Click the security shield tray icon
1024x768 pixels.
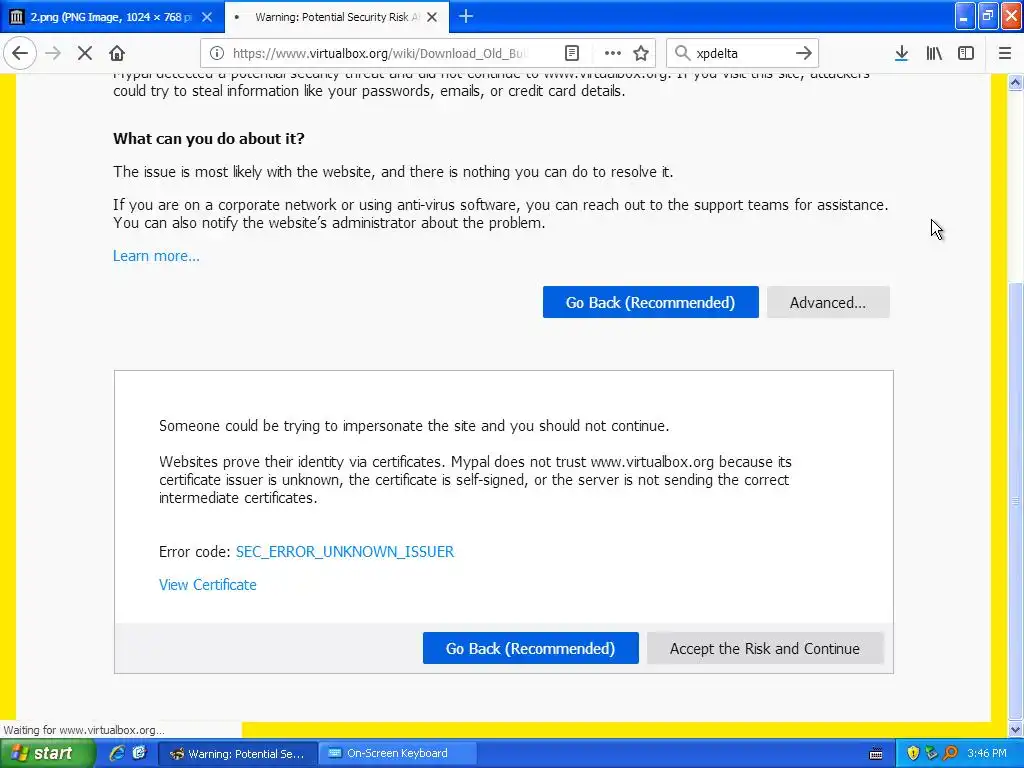click(x=913, y=754)
